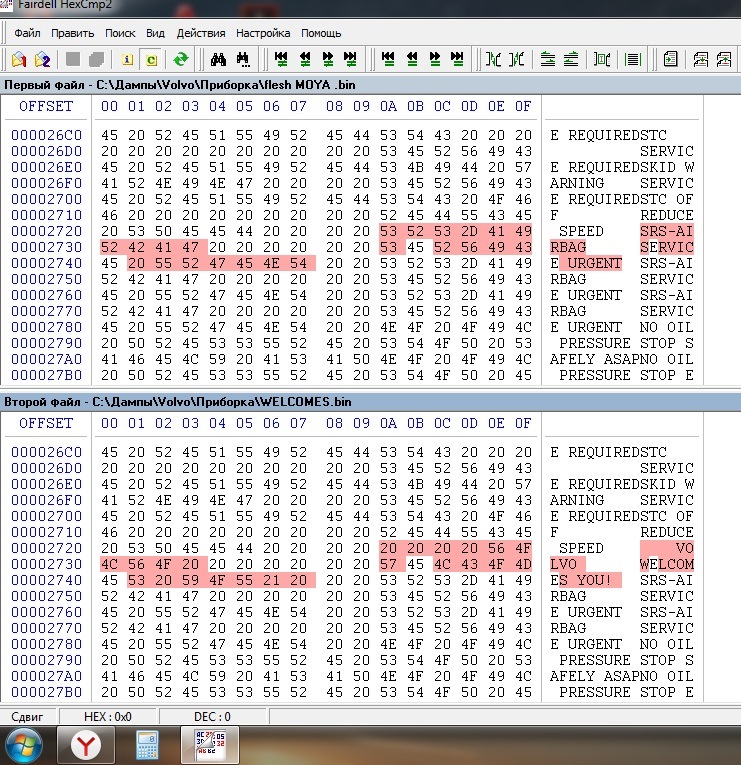Toggle the yellow 'C' compare icon
741x765 pixels.
tap(151, 60)
